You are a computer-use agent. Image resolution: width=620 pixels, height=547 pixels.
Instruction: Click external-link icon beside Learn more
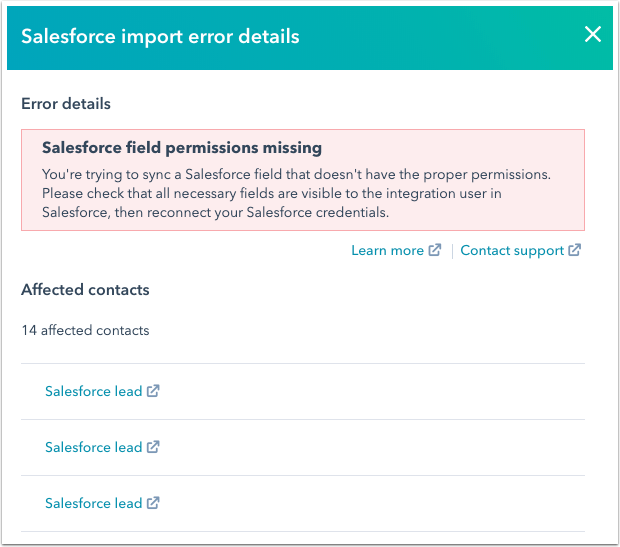[x=435, y=251]
